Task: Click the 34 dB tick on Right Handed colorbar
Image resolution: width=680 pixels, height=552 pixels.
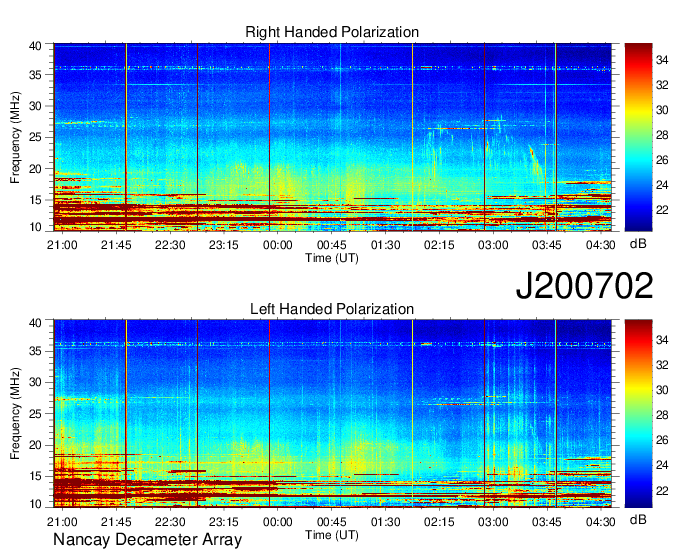Action: coord(662,61)
